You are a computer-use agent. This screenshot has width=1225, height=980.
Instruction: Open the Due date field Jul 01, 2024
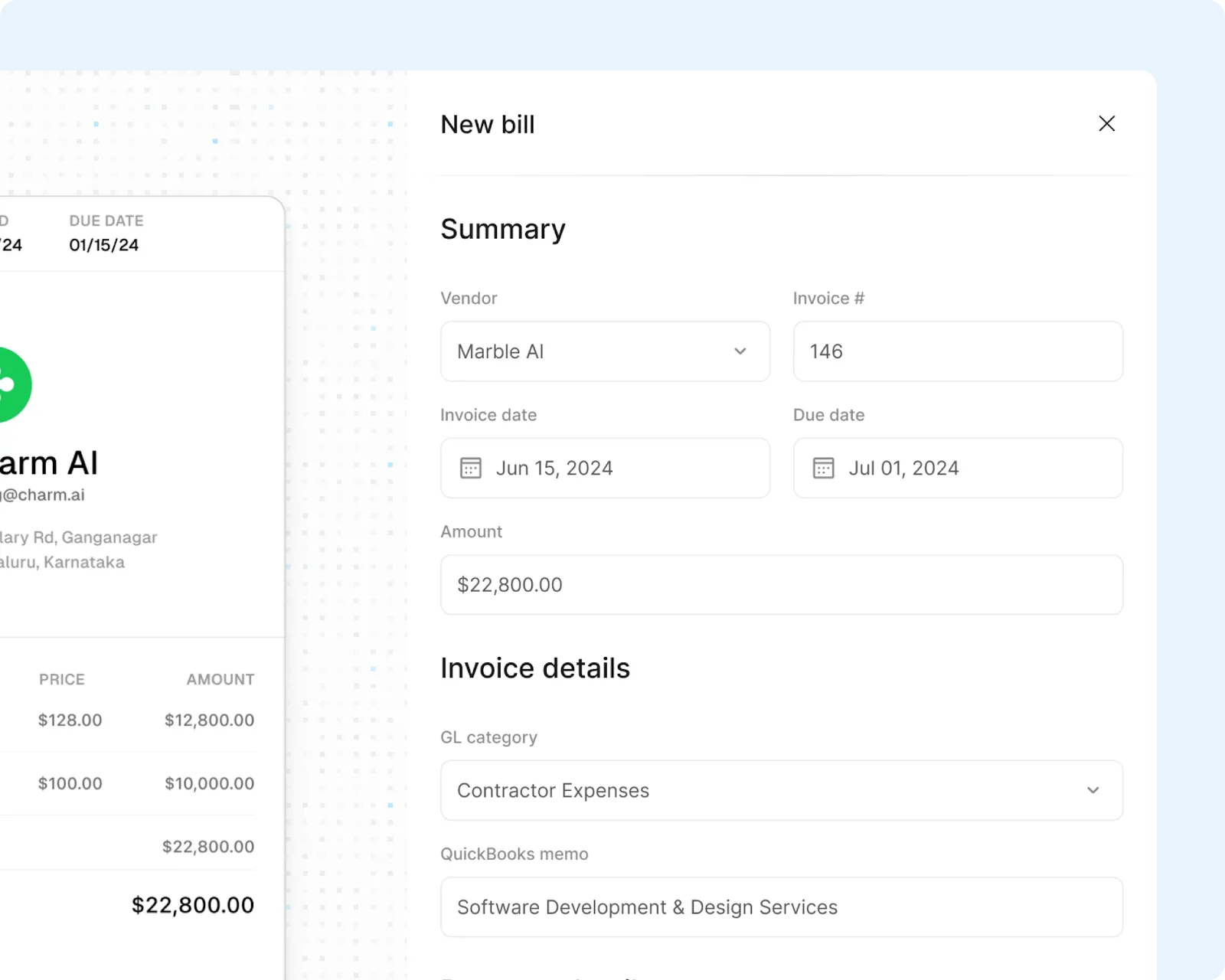point(958,468)
